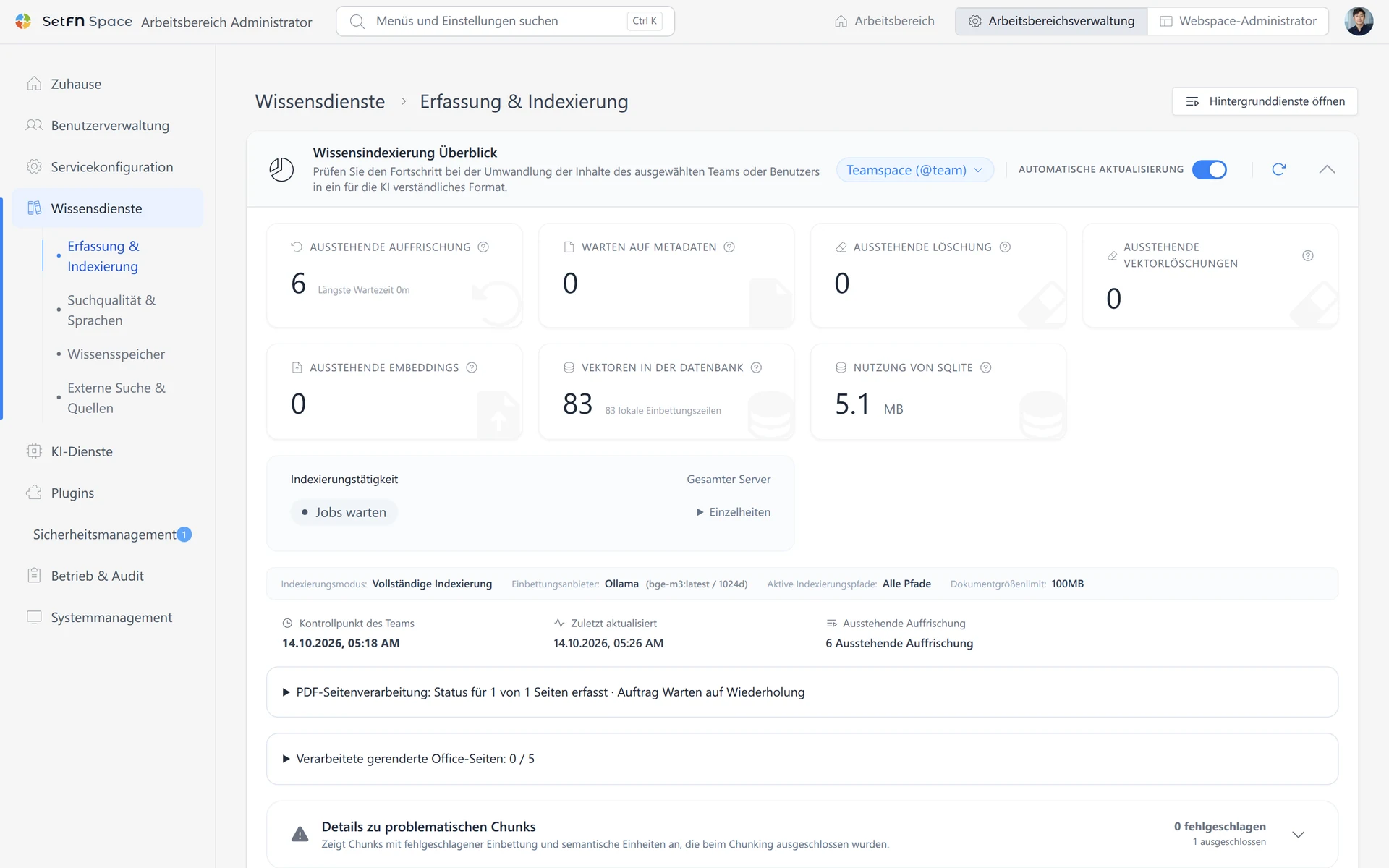The width and height of the screenshot is (1389, 868).
Task: Expand Details zu problematischen Chunks chevron
Action: [x=1299, y=835]
